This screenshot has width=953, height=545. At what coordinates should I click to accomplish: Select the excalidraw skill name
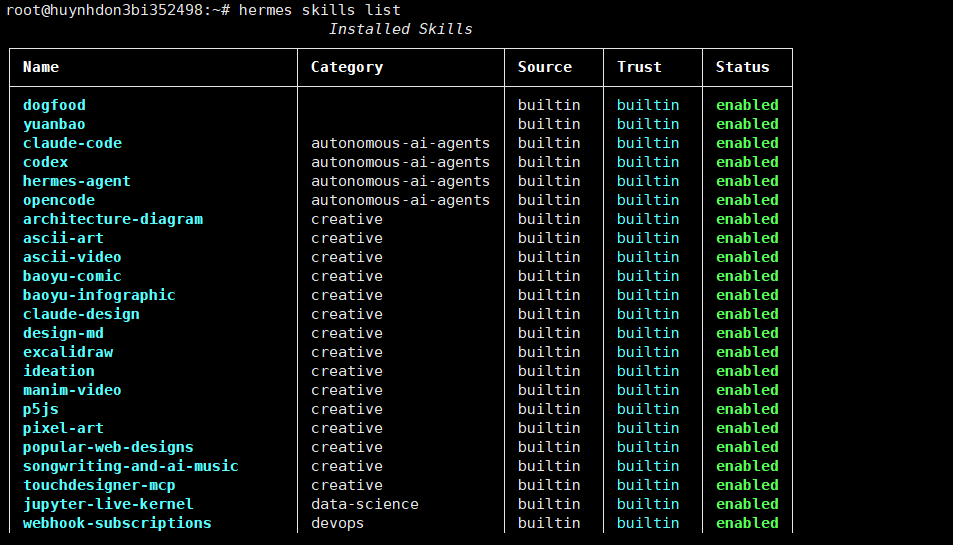click(x=68, y=352)
